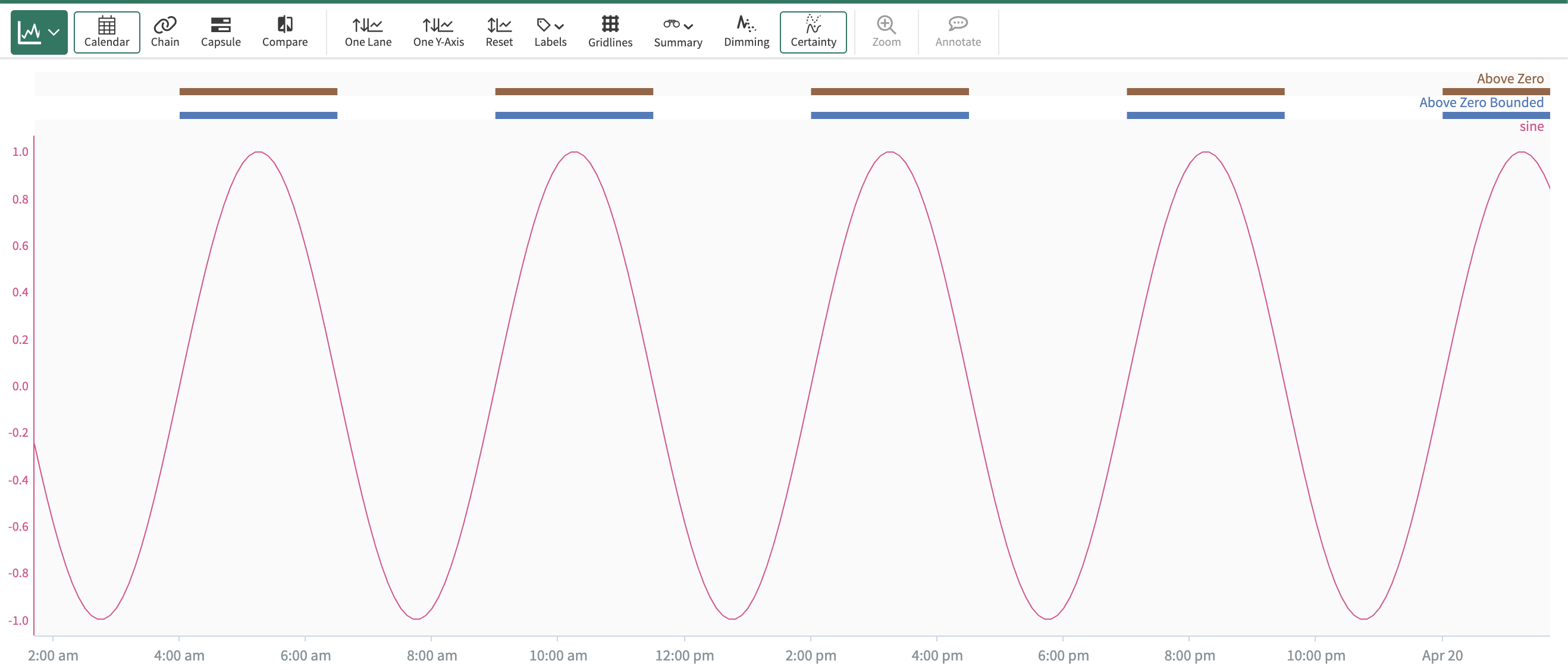Select the Above Zero Bounded label
The image size is (1568, 670).
click(1481, 102)
